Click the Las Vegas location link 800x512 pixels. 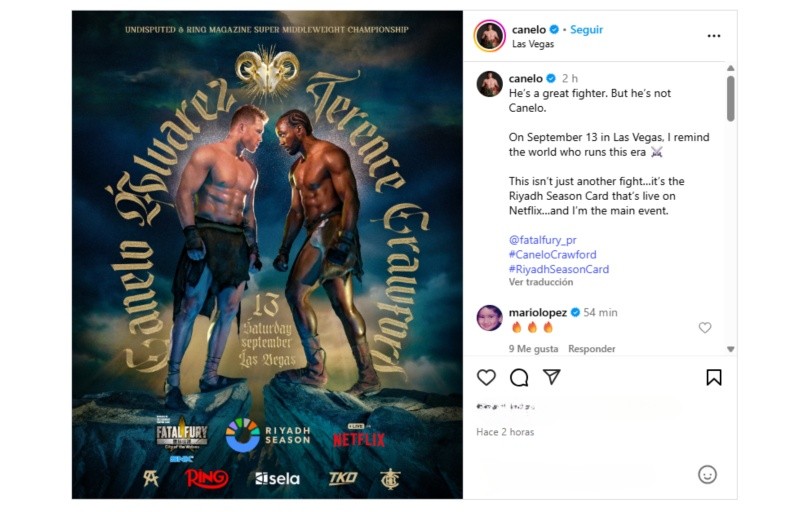[533, 44]
